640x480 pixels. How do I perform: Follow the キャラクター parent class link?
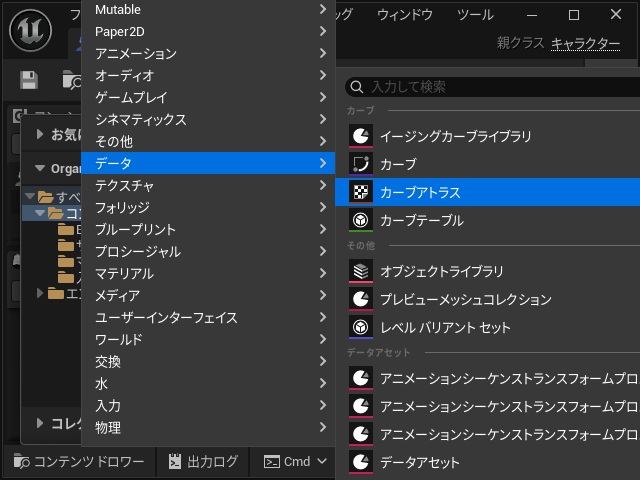click(x=585, y=43)
